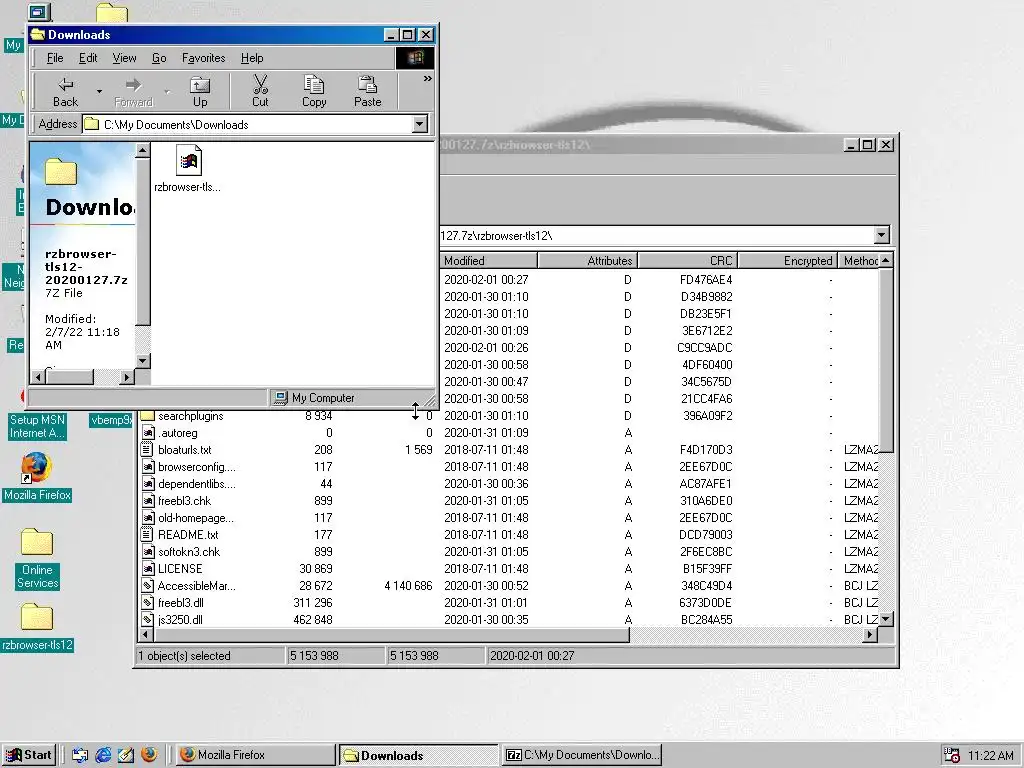This screenshot has height=768, width=1024.
Task: Switch to Downloads taskbar button
Action: (x=419, y=755)
